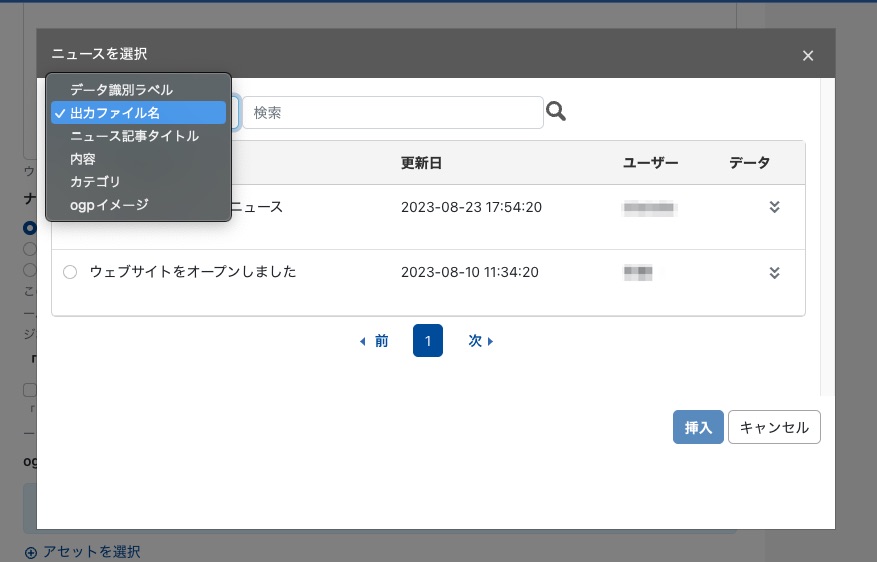Image resolution: width=877 pixels, height=562 pixels.
Task: Go to next page with 次
Action: (481, 341)
